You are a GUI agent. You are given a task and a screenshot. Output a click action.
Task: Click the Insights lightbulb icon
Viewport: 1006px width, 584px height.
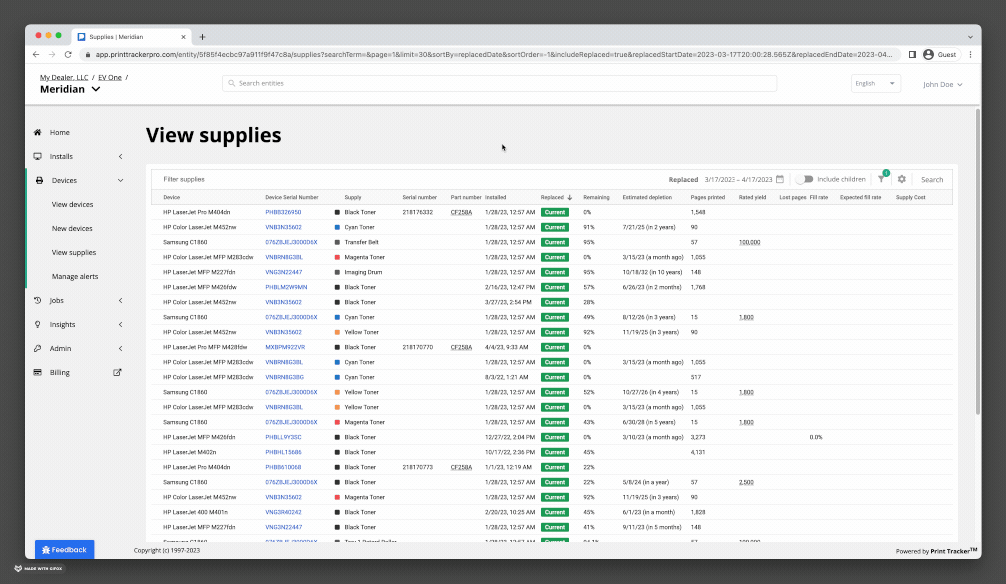[x=38, y=324]
